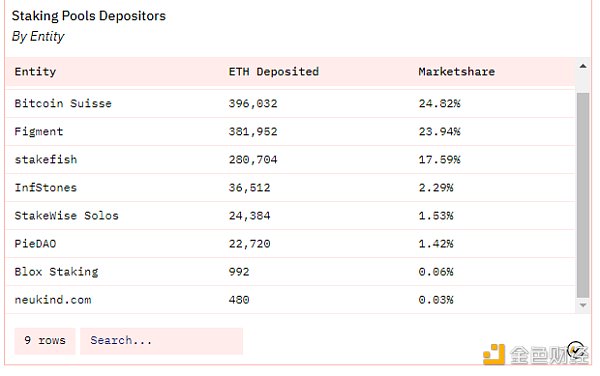Click the 396,032 ETH deposited value
Viewport: 600px width, 376px height.
(253, 104)
